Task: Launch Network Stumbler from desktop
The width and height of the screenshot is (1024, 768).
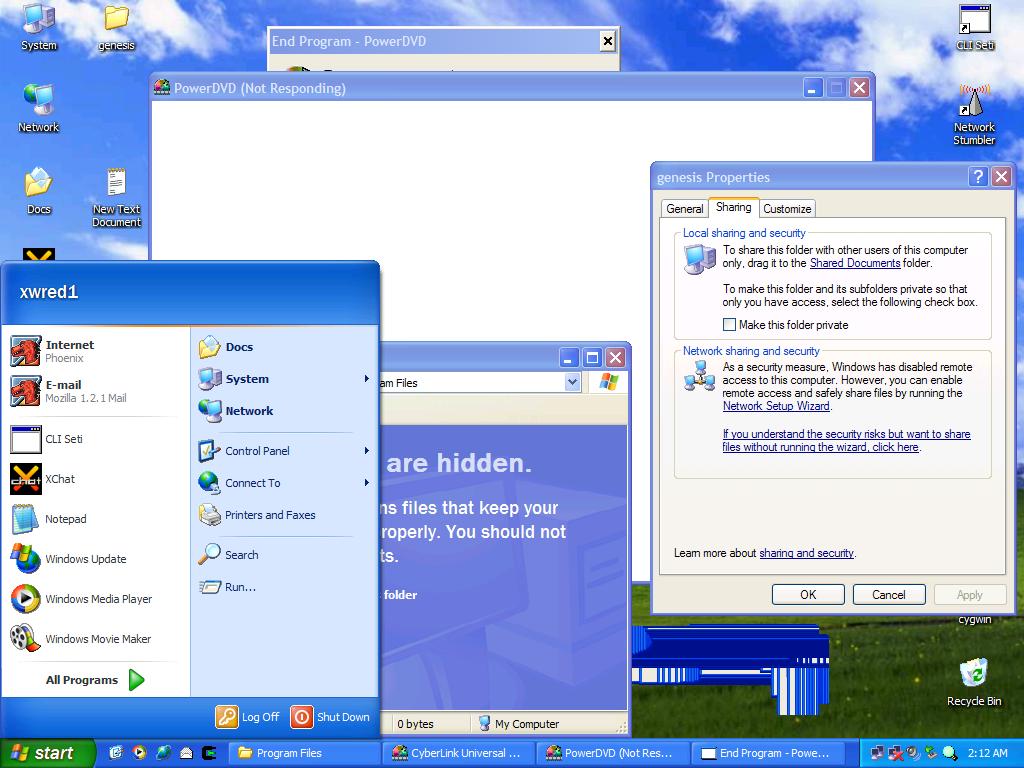Action: coord(974,114)
